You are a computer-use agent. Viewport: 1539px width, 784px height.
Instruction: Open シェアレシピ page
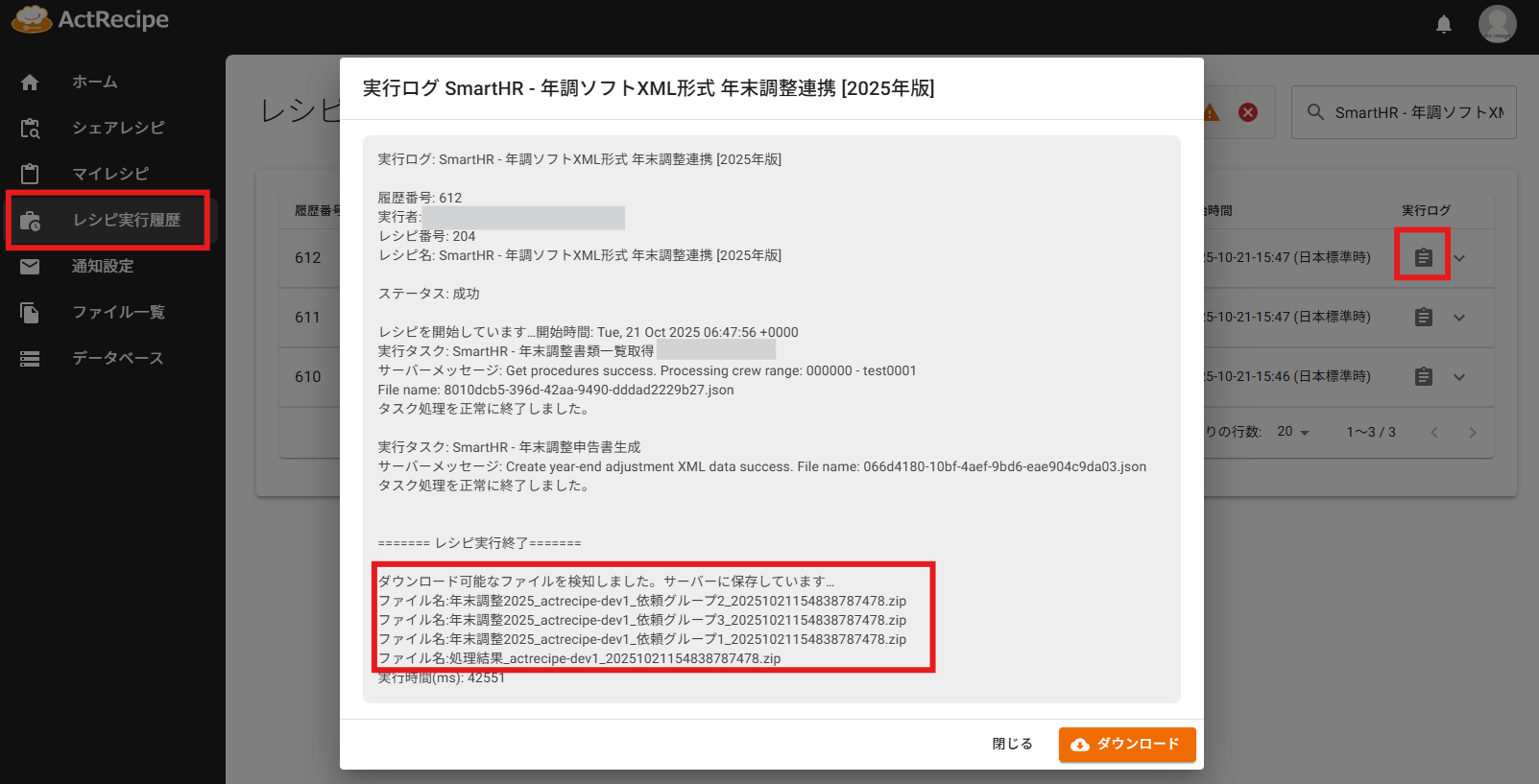118,128
